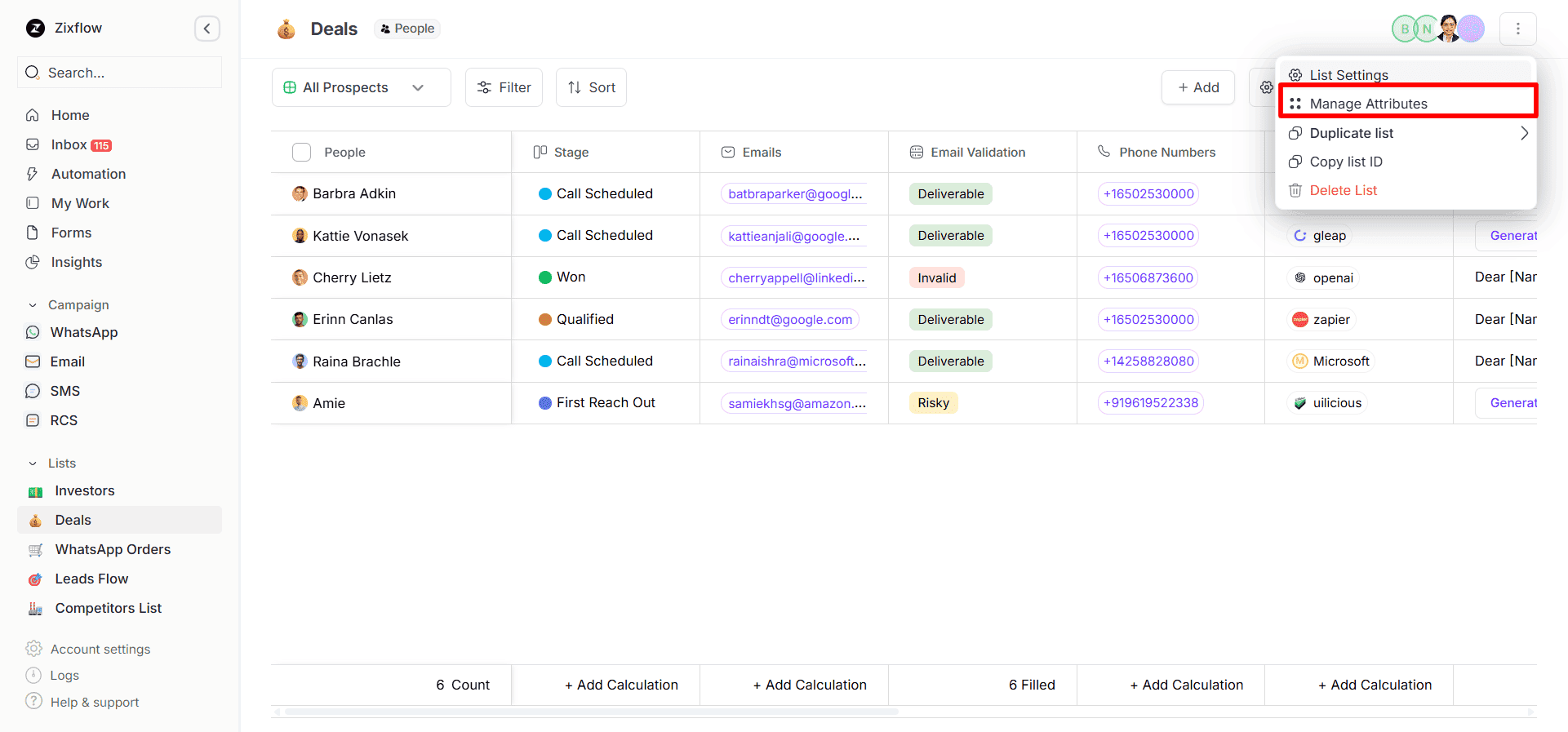The image size is (1568, 732).
Task: Open the three-dot more options menu
Action: 1517,29
